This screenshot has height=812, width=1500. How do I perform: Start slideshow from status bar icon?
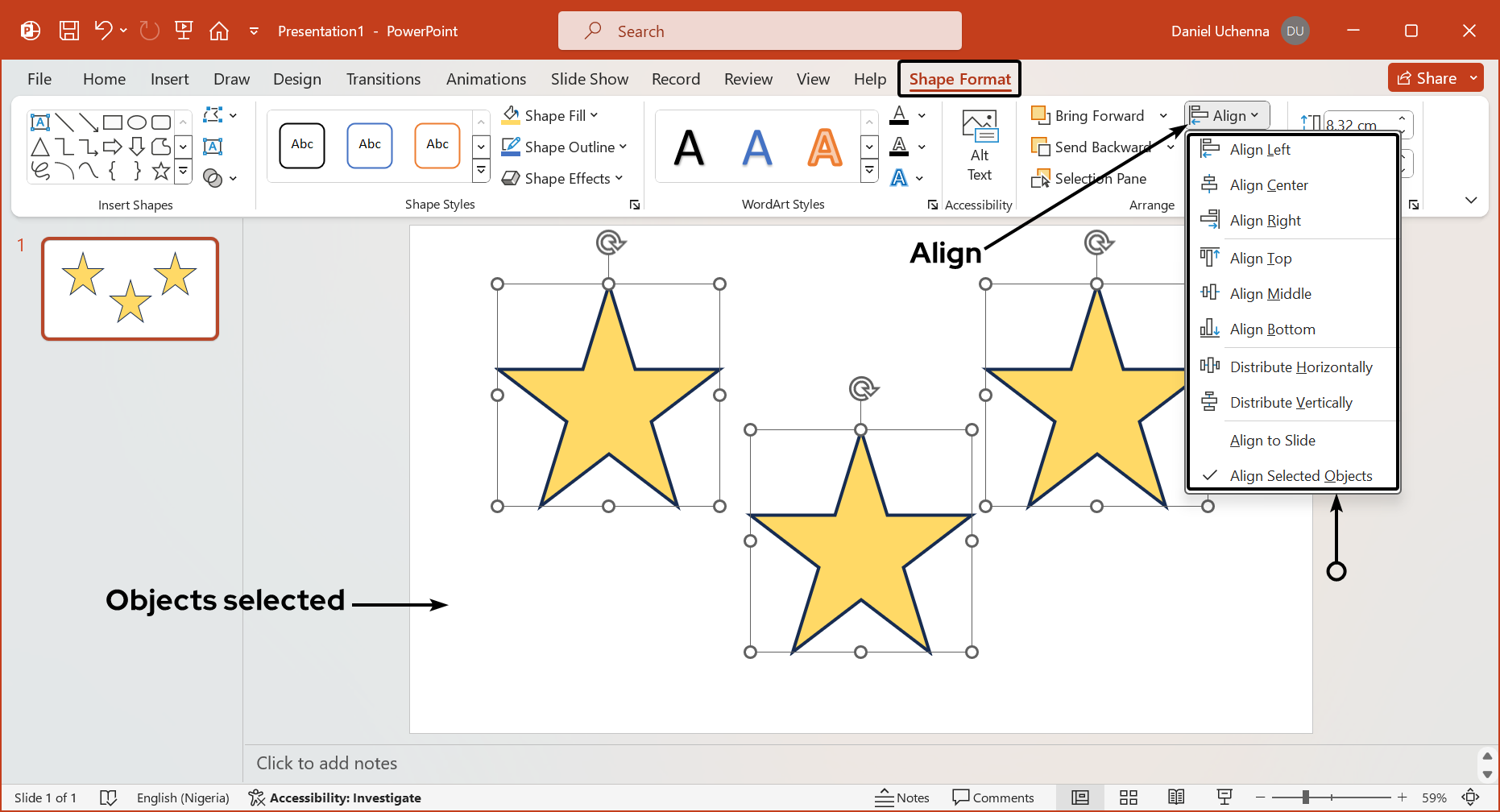(x=1224, y=797)
